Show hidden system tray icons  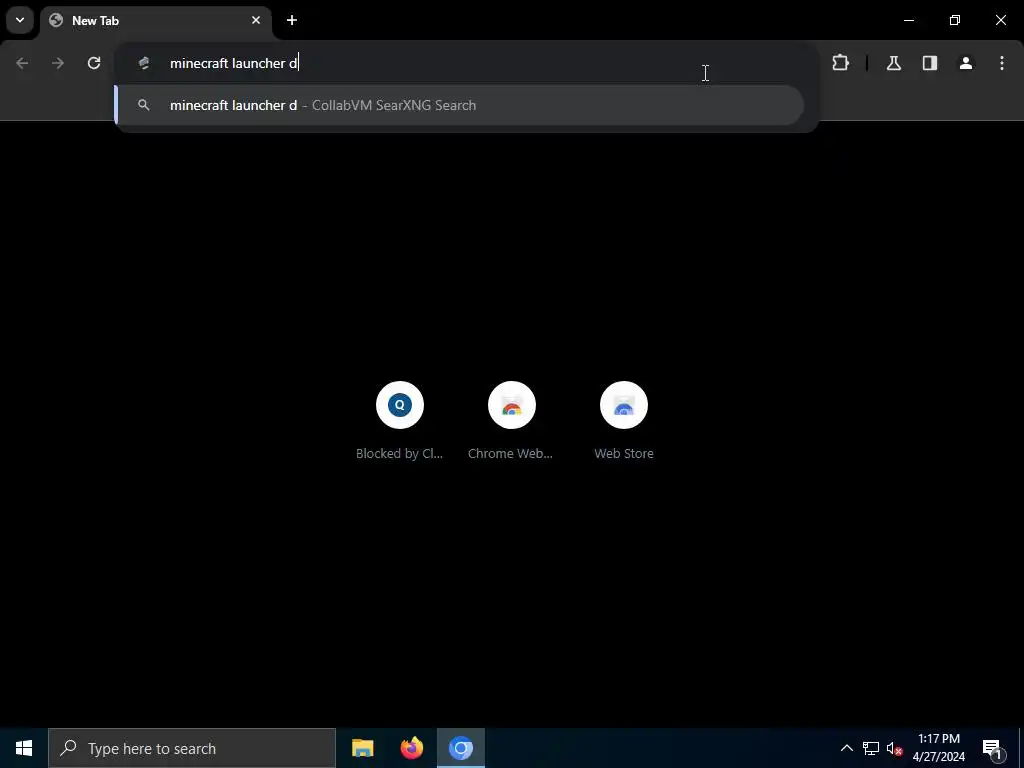(846, 748)
